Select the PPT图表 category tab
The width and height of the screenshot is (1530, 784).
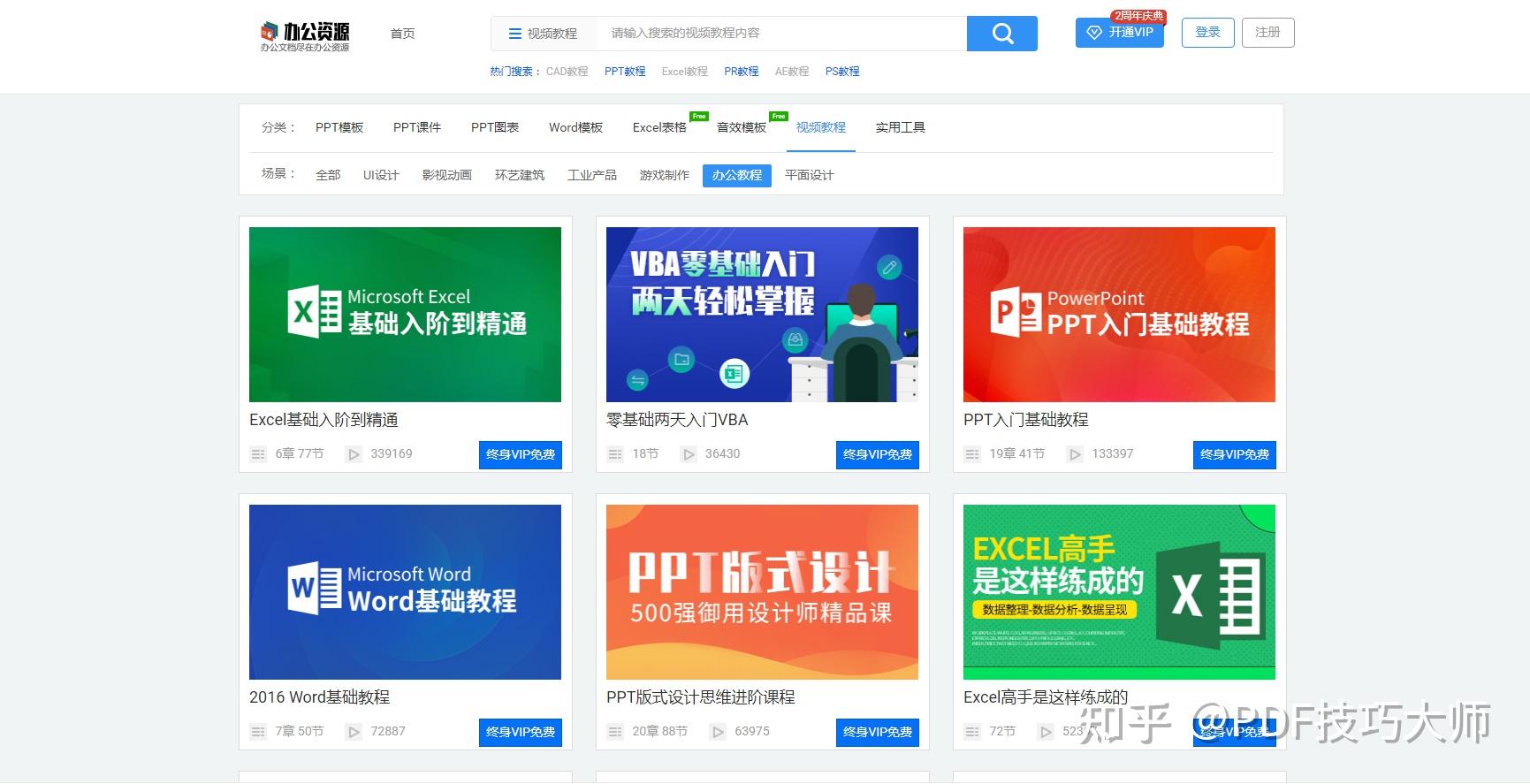pyautogui.click(x=495, y=127)
